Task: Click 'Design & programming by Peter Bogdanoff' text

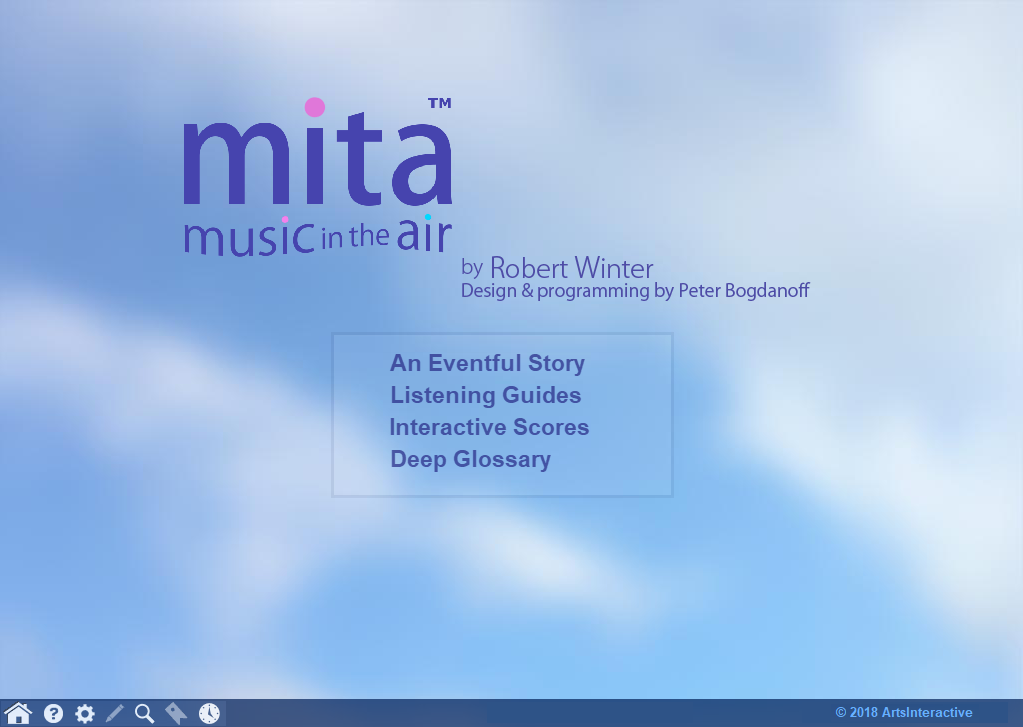Action: pyautogui.click(x=635, y=290)
